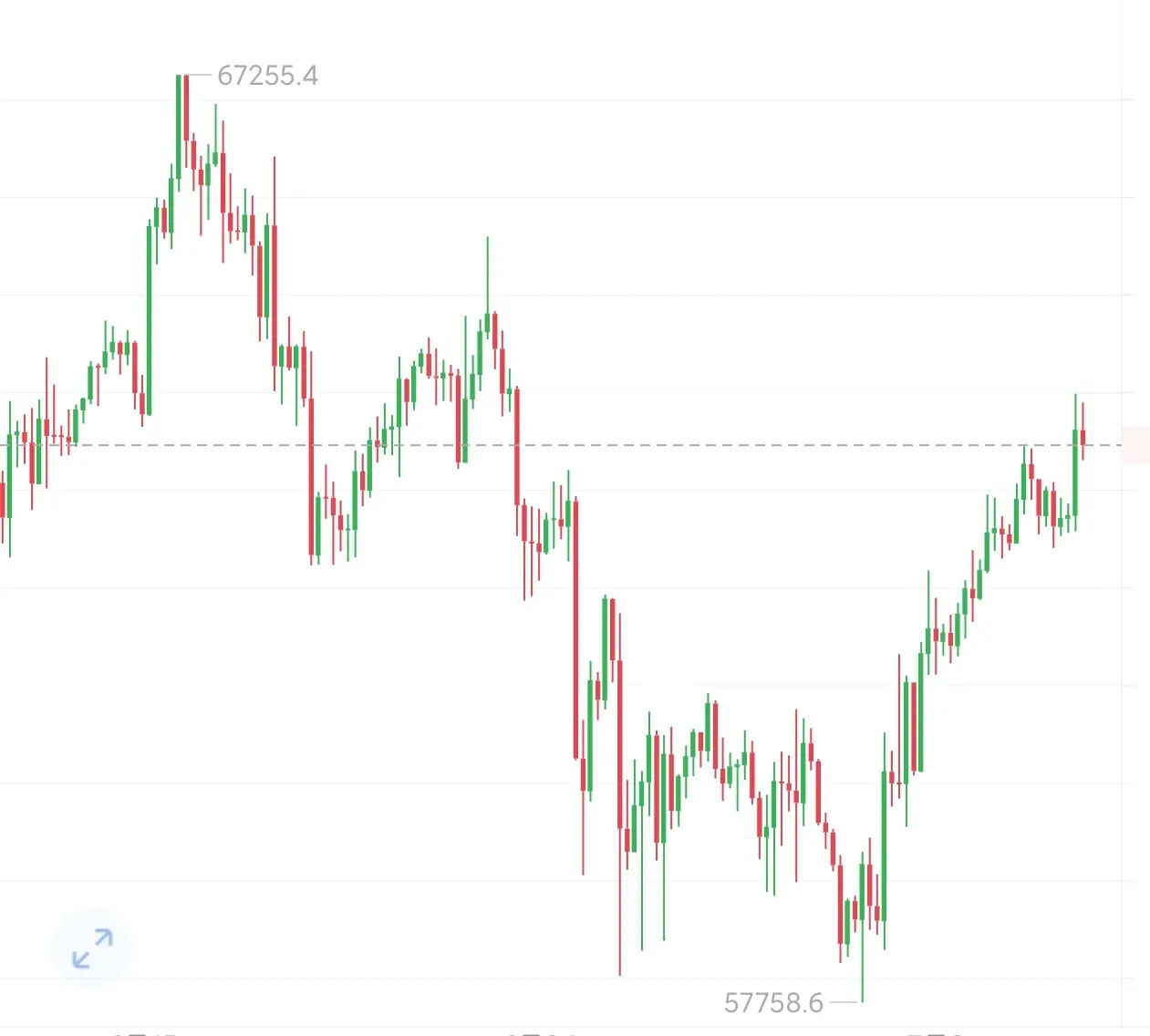Click the pink current price tag at right edge
The width and height of the screenshot is (1150, 1036).
(x=1135, y=445)
